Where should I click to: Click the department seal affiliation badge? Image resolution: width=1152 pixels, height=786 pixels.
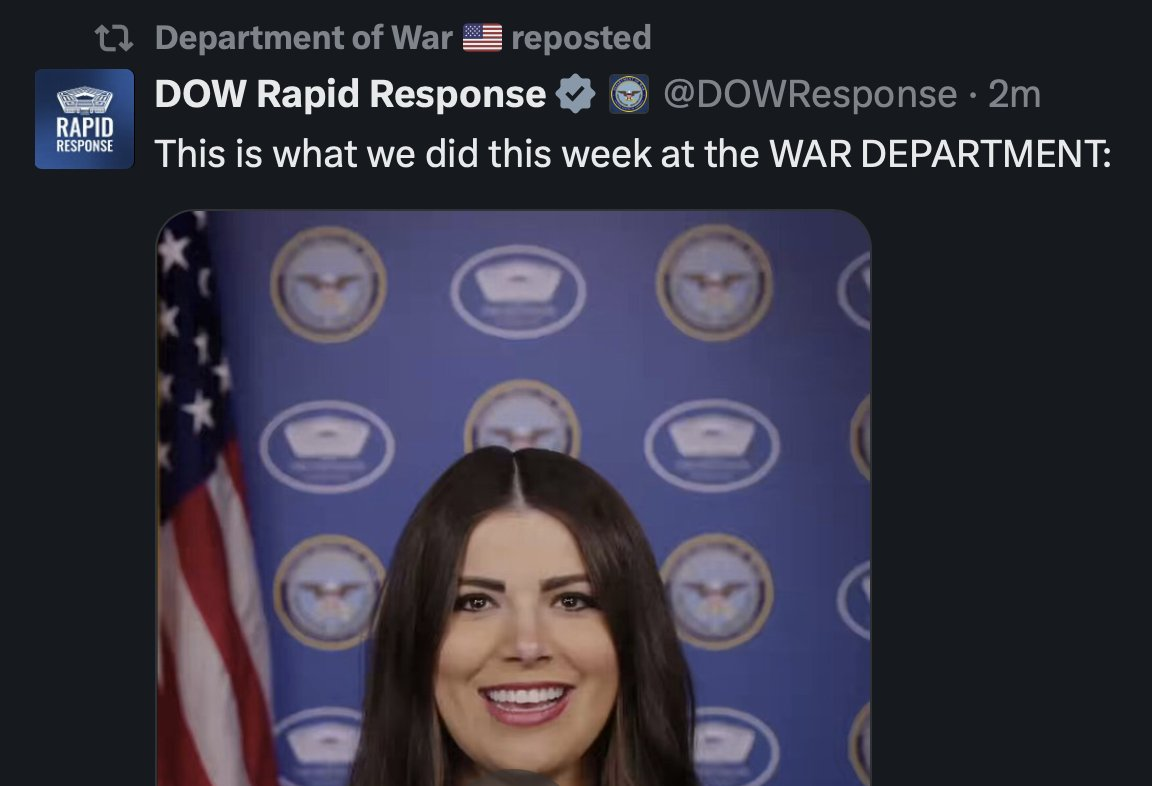coord(629,94)
